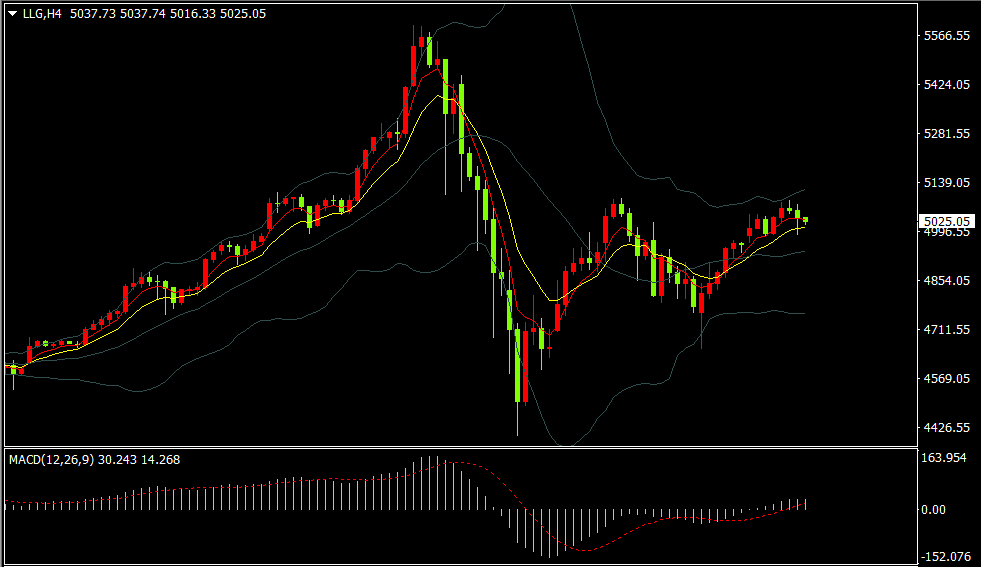The width and height of the screenshot is (981, 567).
Task: Click the last candlestick on the chart
Action: (x=805, y=220)
